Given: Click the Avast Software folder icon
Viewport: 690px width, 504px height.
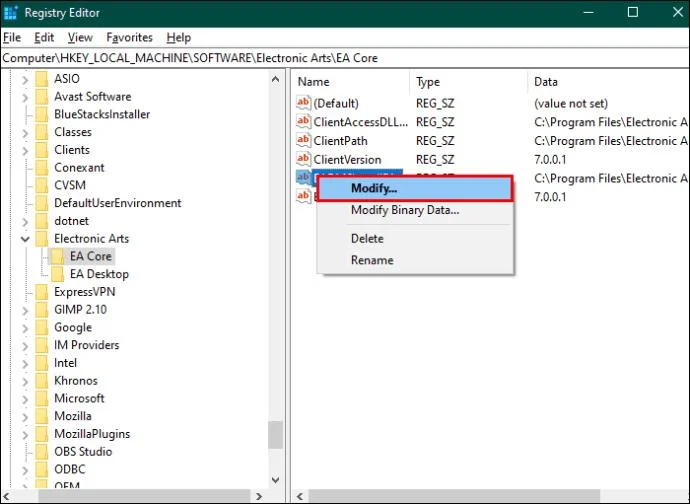Looking at the screenshot, I should pos(42,97).
